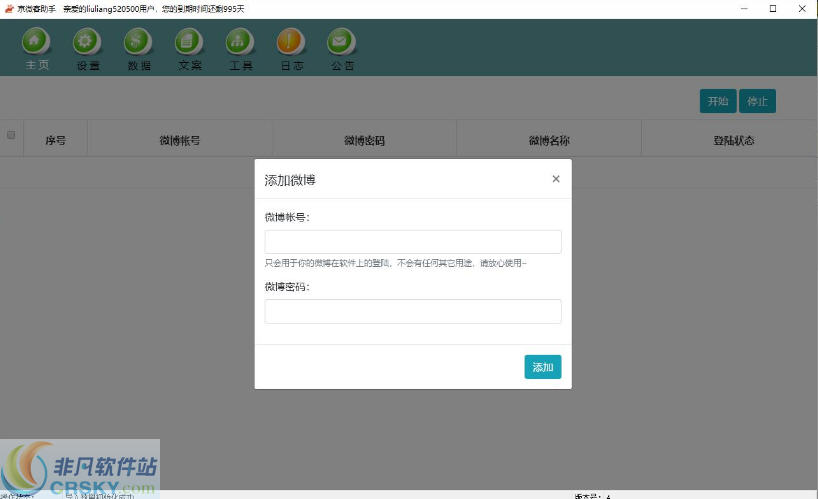
Task: Open the 公告 announcement mail icon
Action: point(342,42)
